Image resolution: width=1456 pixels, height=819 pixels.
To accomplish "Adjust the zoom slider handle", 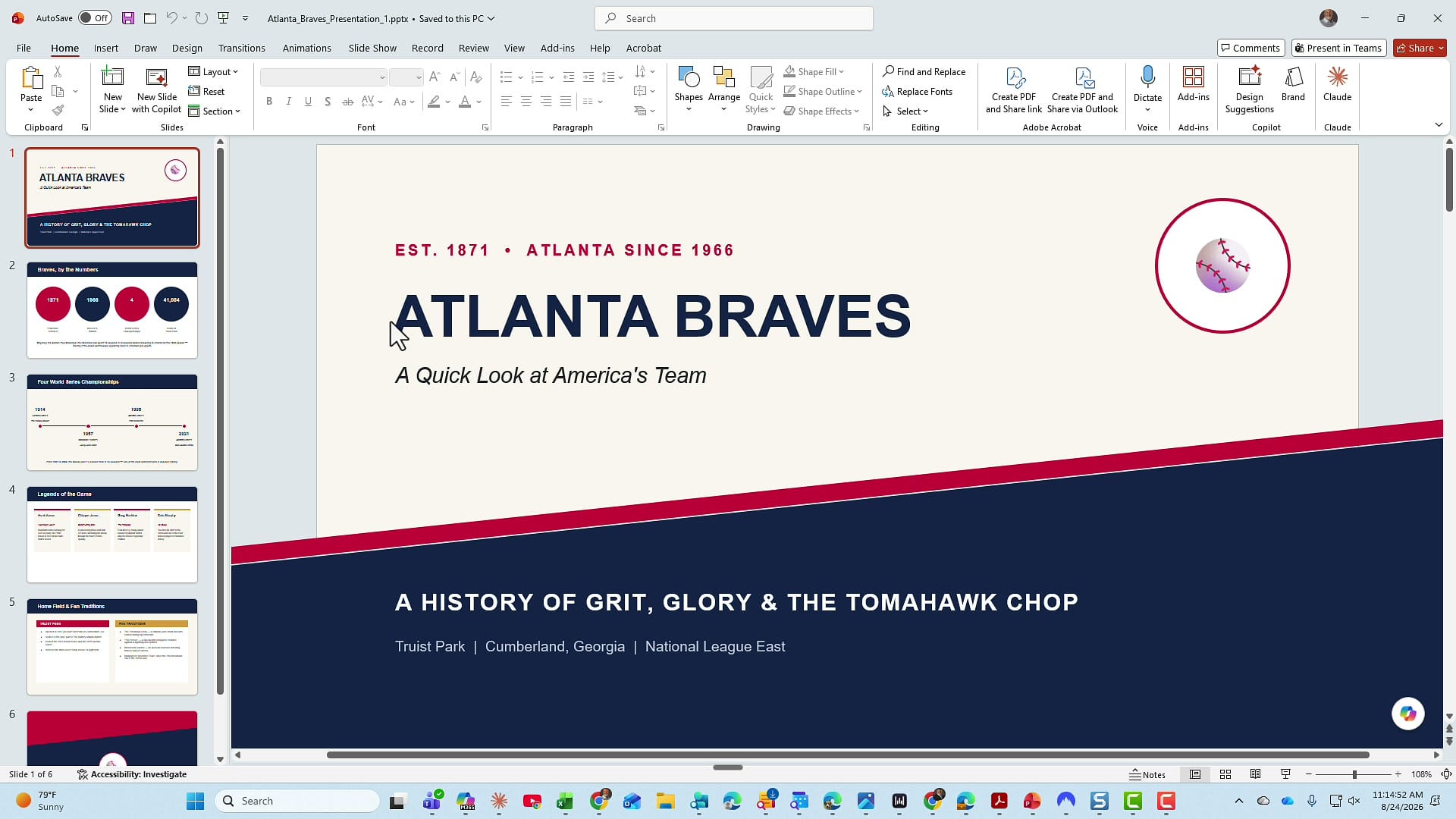I will [x=1354, y=774].
